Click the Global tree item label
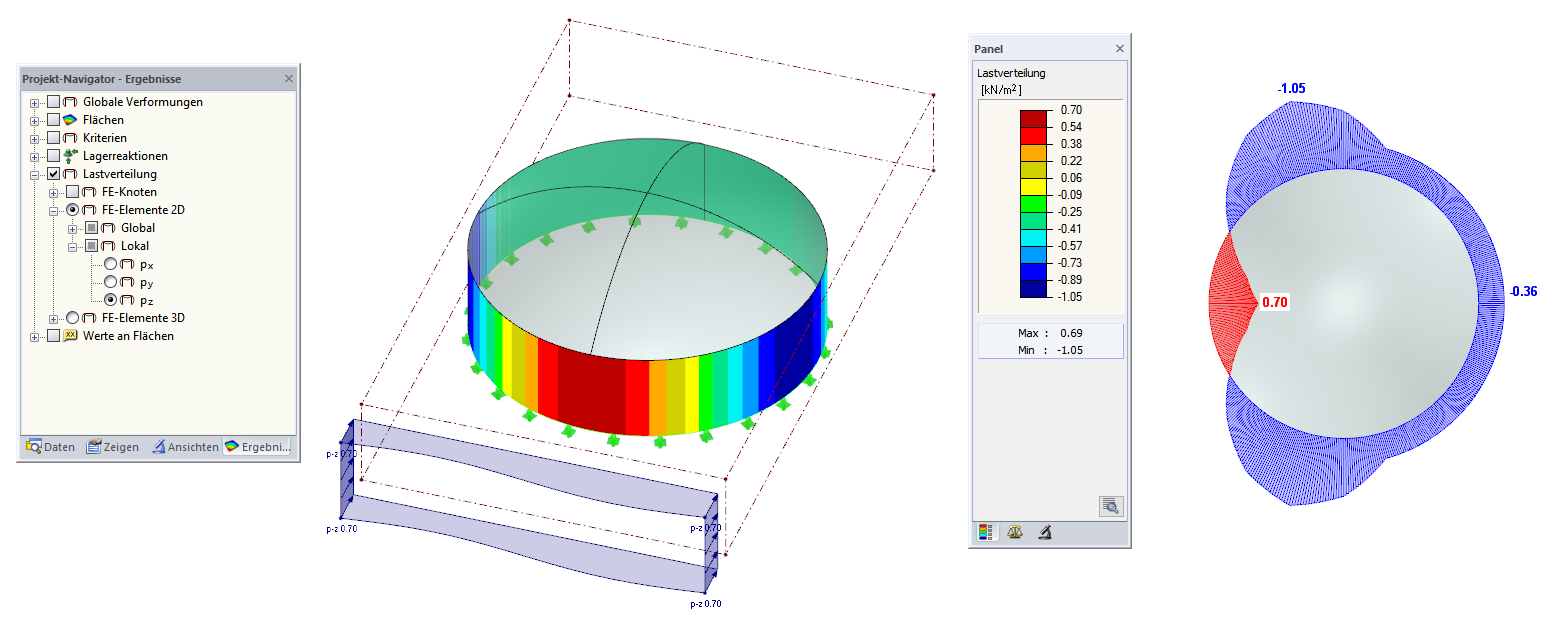Screen dimensions: 1559x619 coord(138,228)
